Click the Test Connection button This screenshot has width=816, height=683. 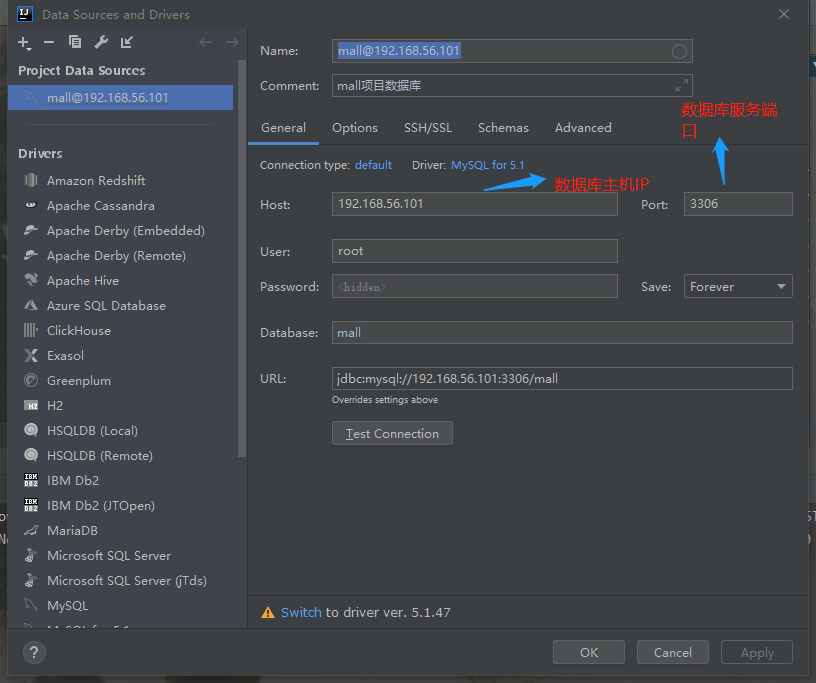pyautogui.click(x=392, y=433)
